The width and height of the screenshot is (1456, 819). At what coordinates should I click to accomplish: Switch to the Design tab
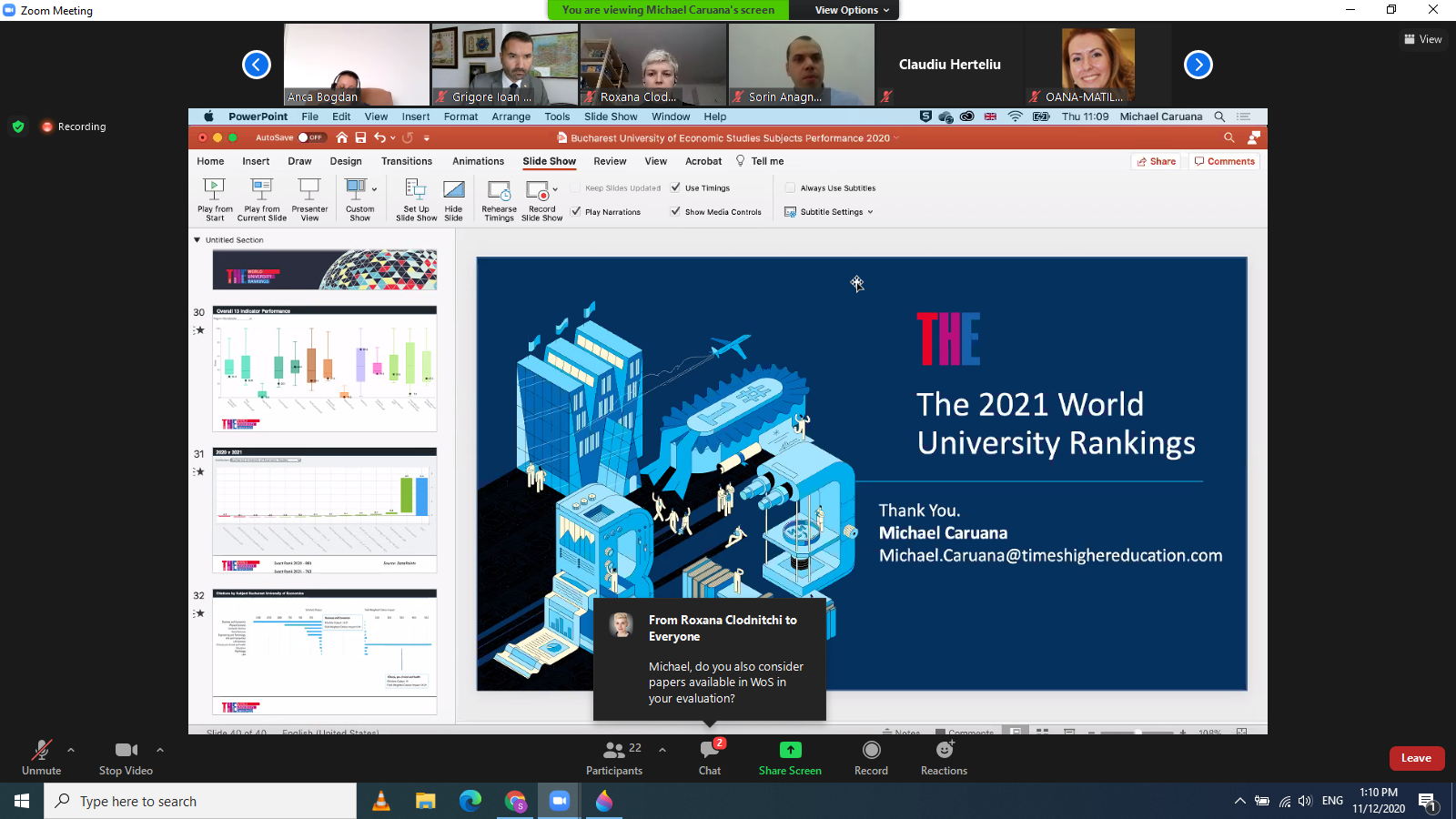346,161
